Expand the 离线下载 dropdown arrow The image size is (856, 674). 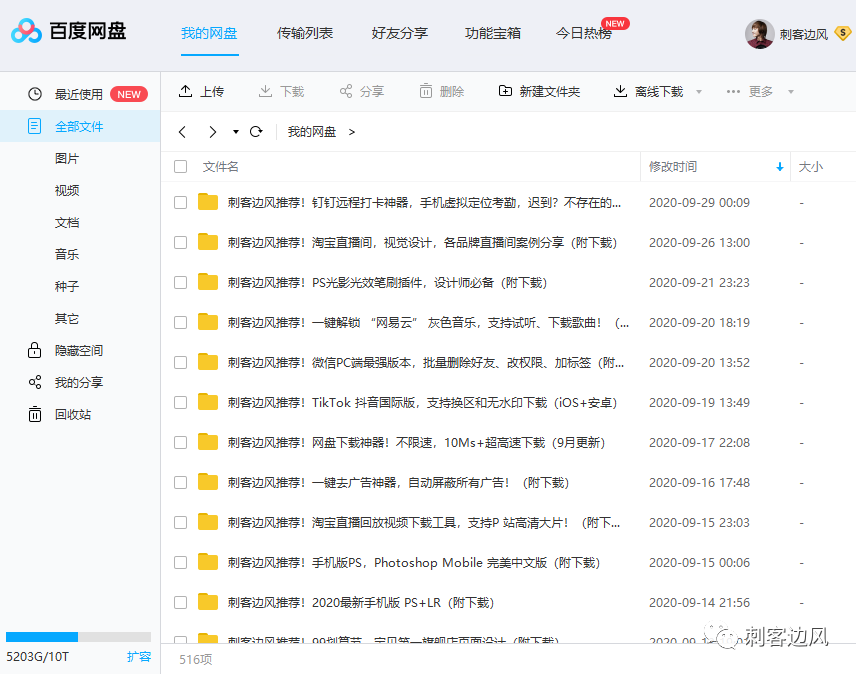point(699,92)
